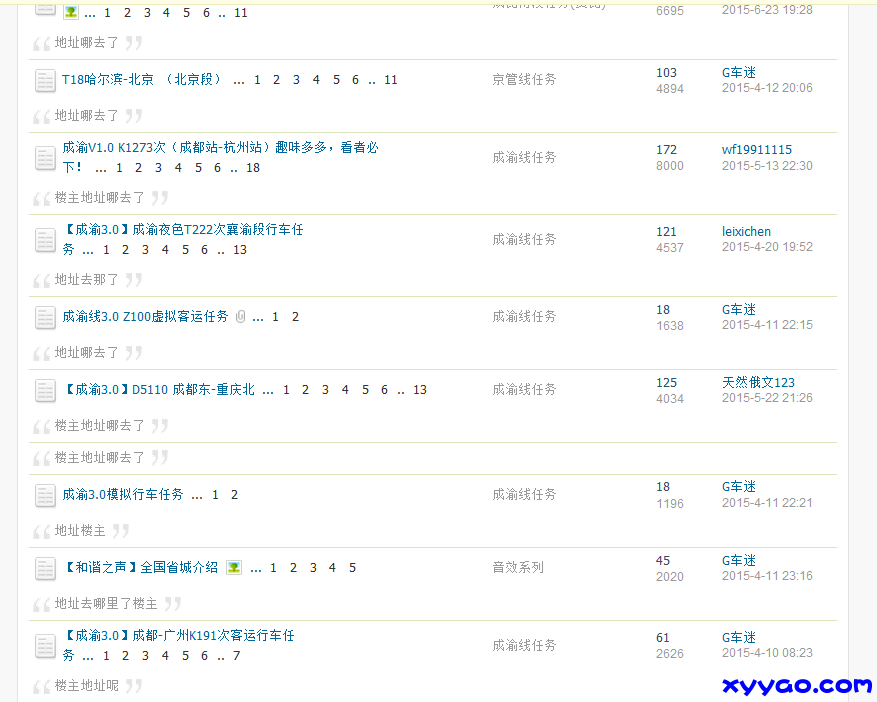The image size is (877, 702).
Task: Open the paperclip attachment on Z100虚拟客运任务 thread
Action: coord(242,316)
